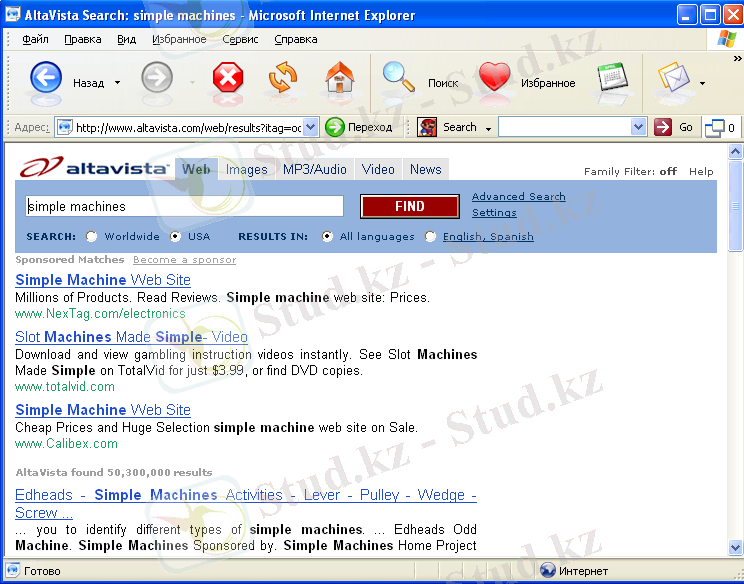
Task: Click the AltaVista logo
Action: pyautogui.click(x=93, y=167)
